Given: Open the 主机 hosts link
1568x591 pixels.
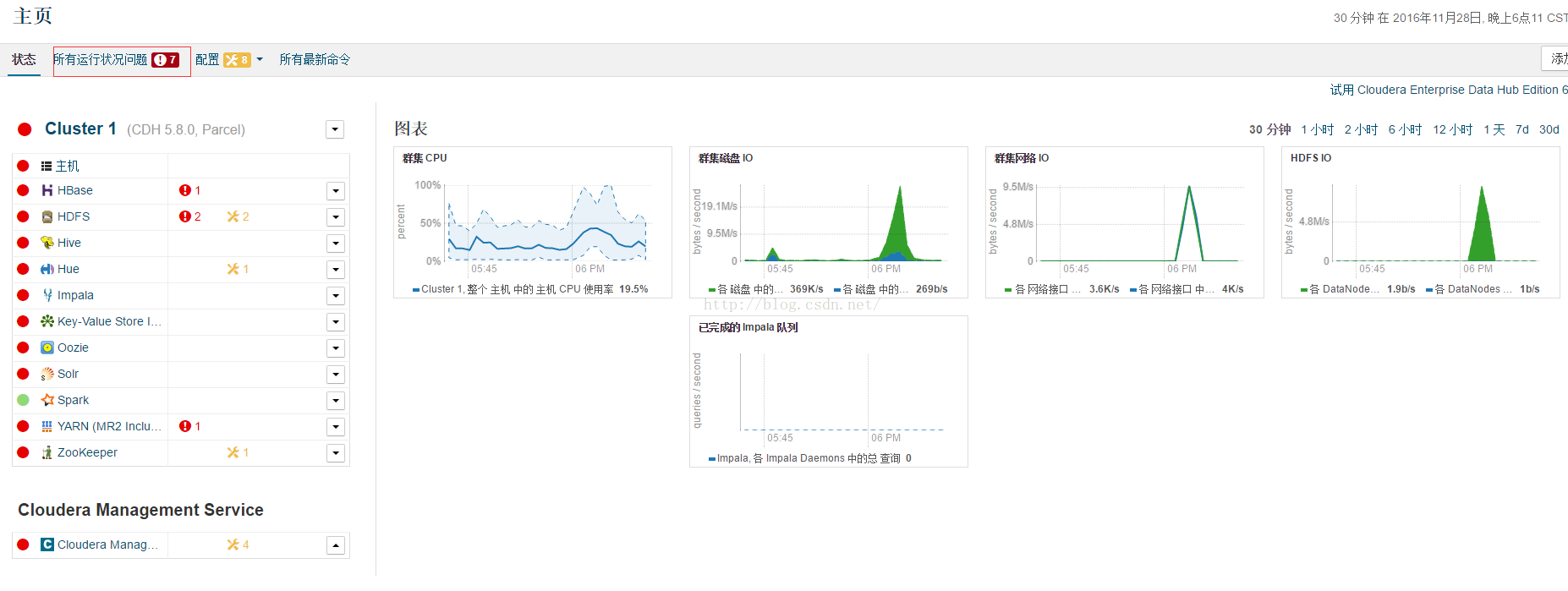Looking at the screenshot, I should click(68, 167).
